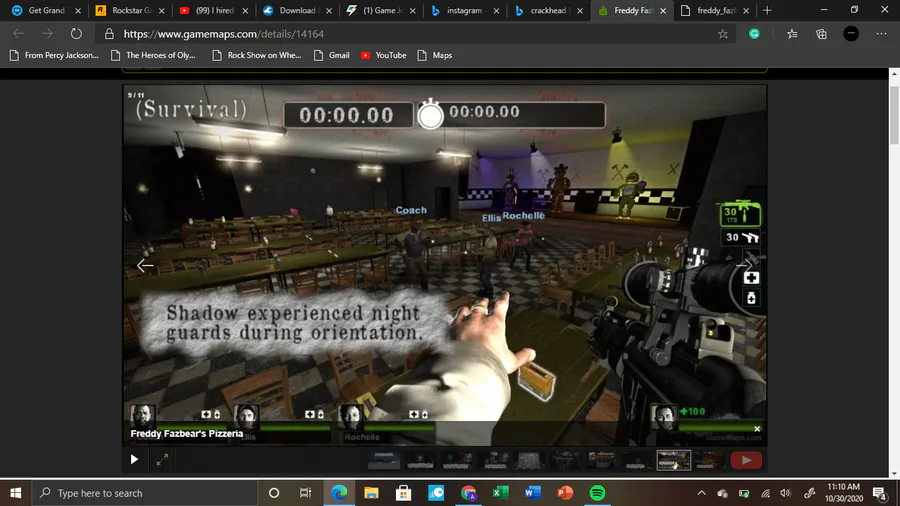Open a new browser tab

767,10
